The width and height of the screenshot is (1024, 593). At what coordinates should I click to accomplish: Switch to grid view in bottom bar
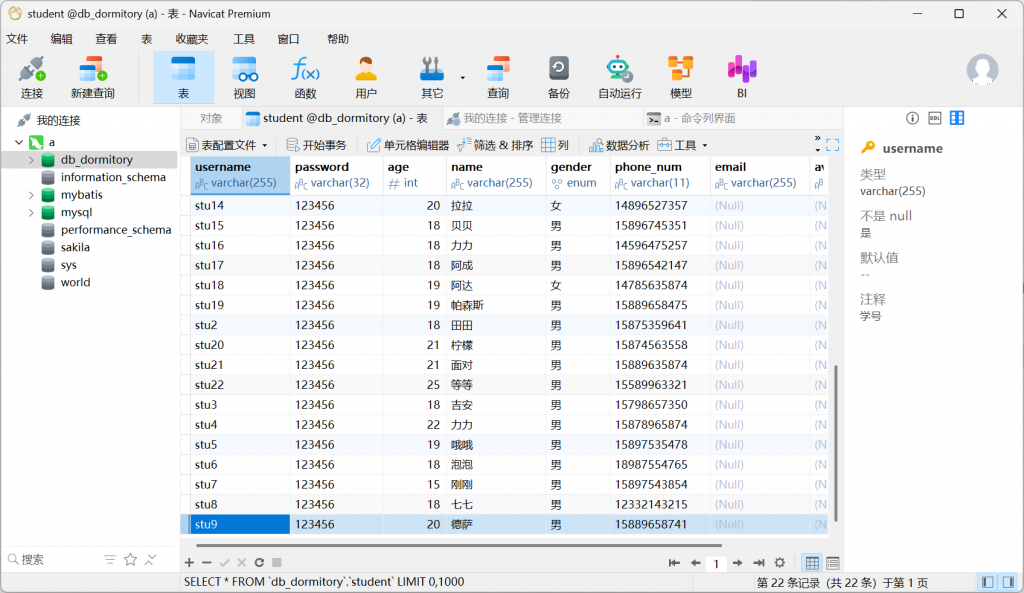tap(812, 563)
